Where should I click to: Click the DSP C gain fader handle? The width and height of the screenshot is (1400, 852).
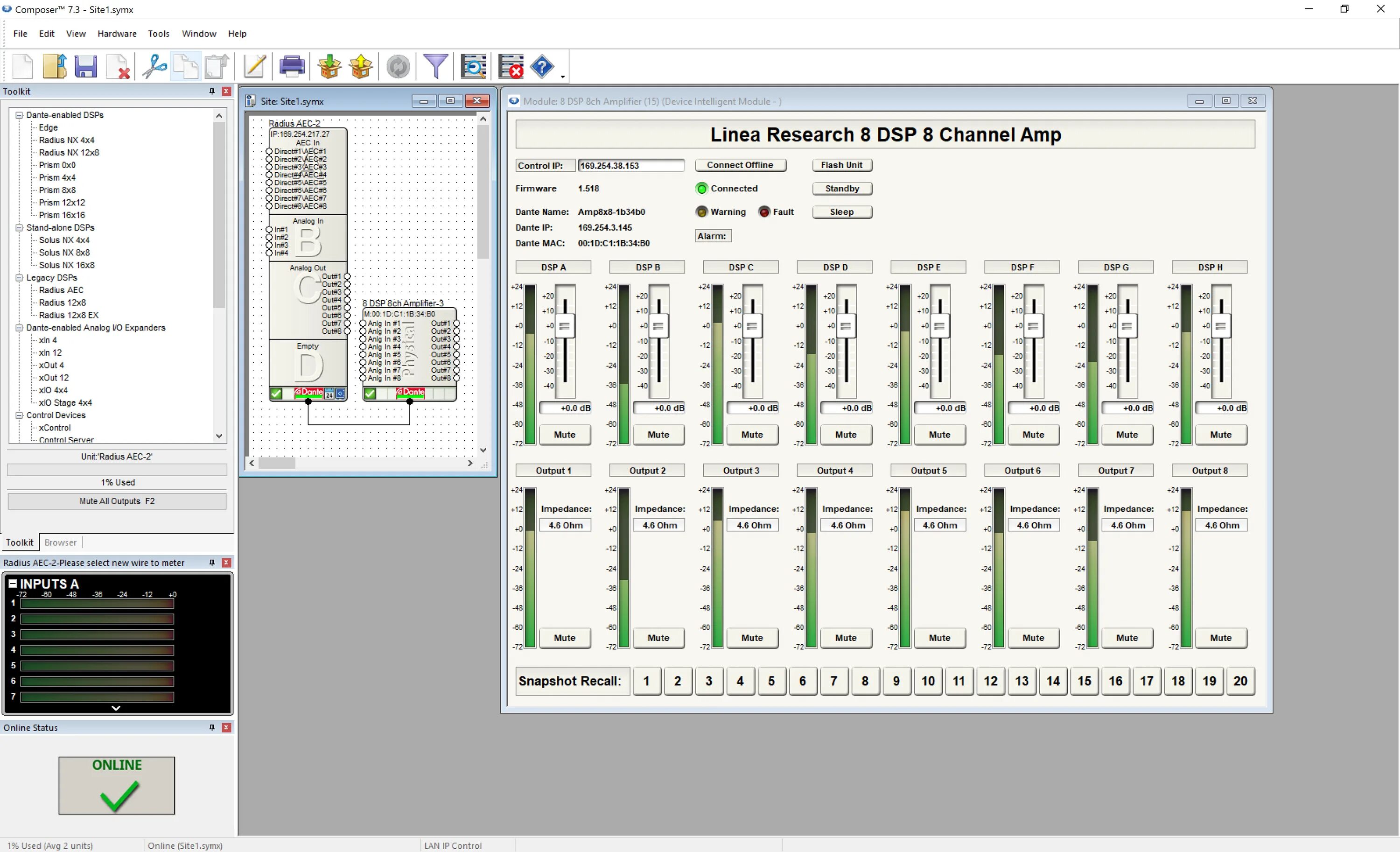pos(752,326)
